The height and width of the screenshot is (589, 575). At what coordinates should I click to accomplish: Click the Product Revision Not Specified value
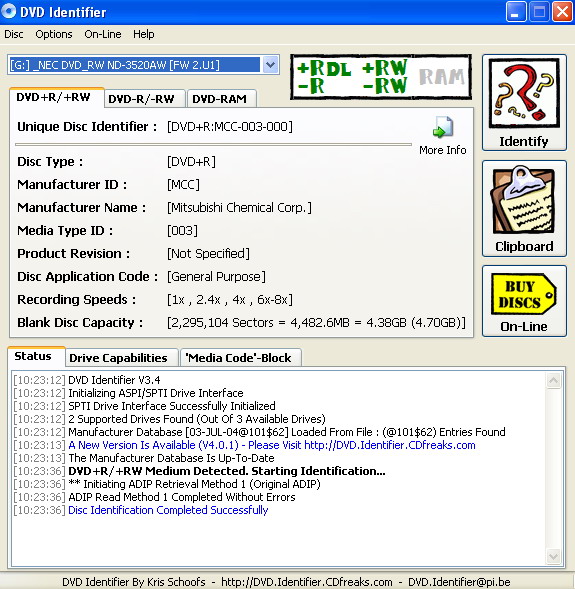coord(208,254)
